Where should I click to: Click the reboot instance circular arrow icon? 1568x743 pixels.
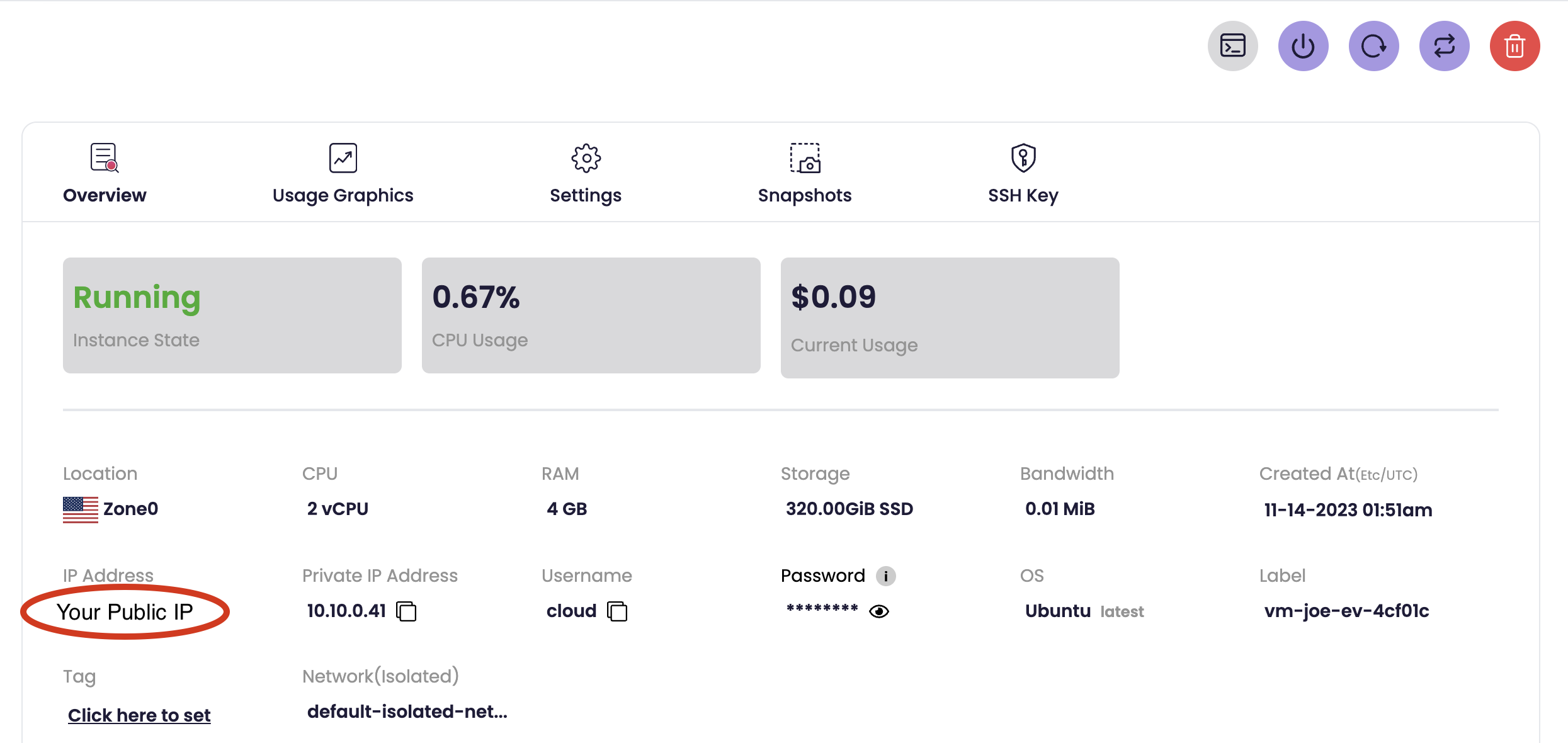1373,46
